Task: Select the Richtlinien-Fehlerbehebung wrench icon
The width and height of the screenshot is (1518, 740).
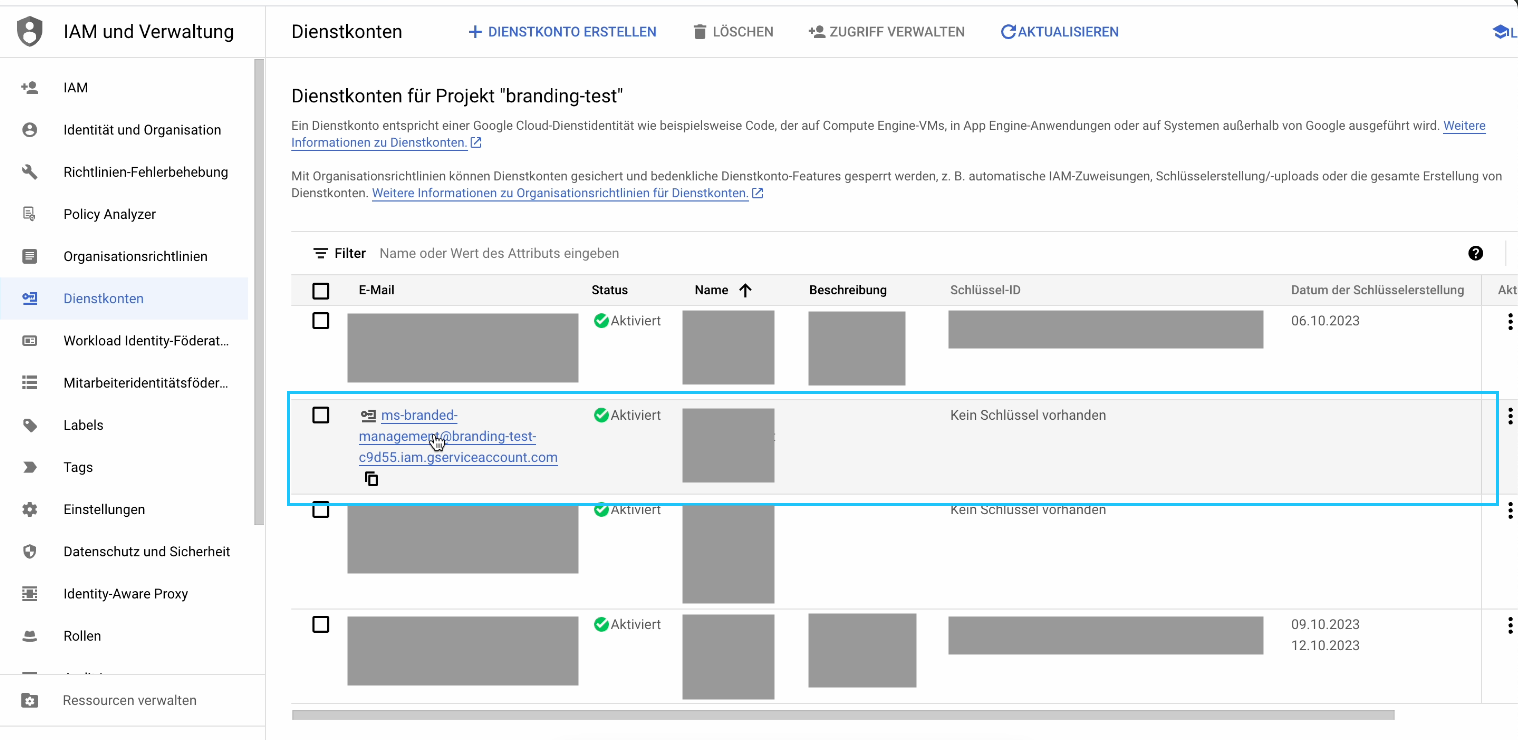Action: 30,172
